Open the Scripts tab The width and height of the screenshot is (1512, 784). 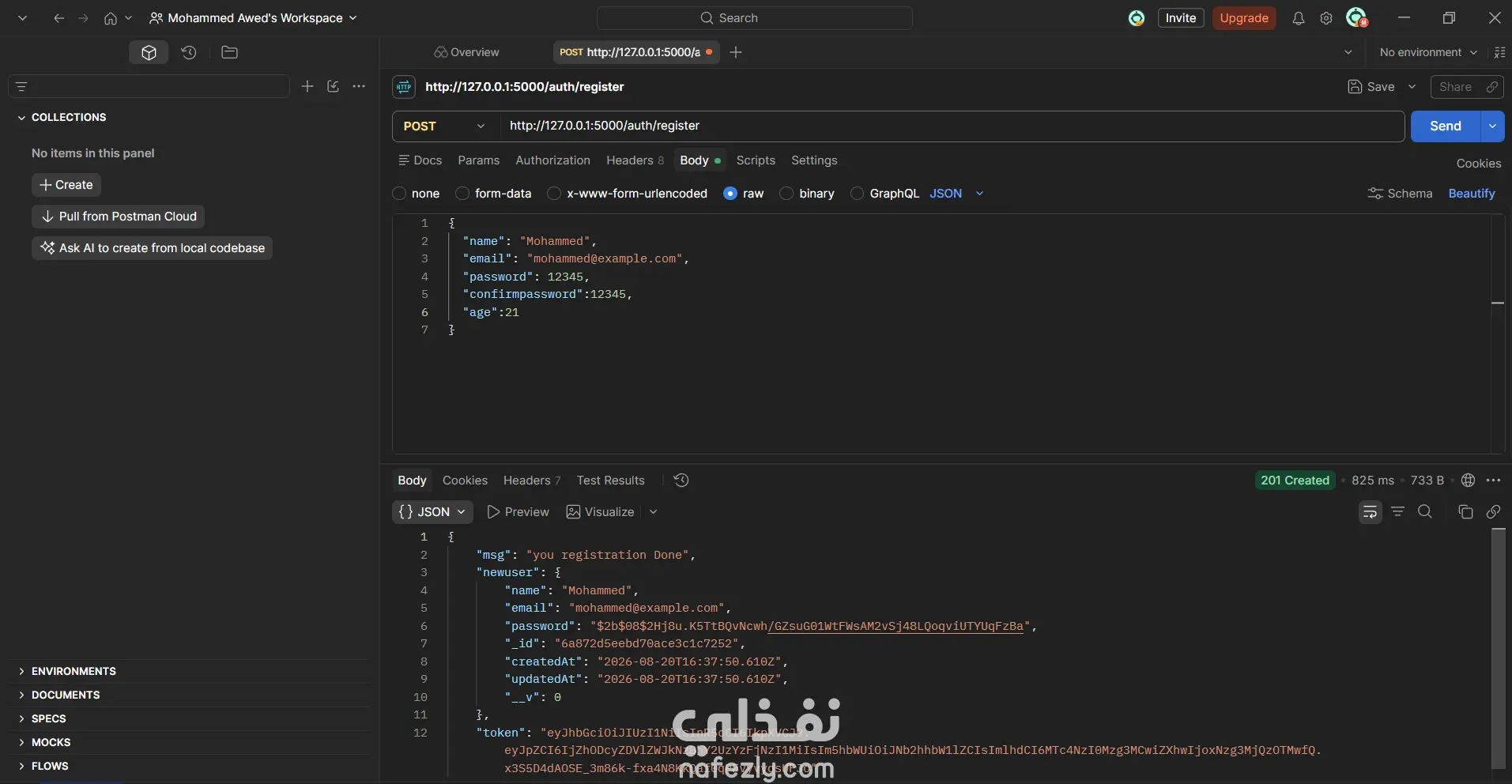point(756,160)
